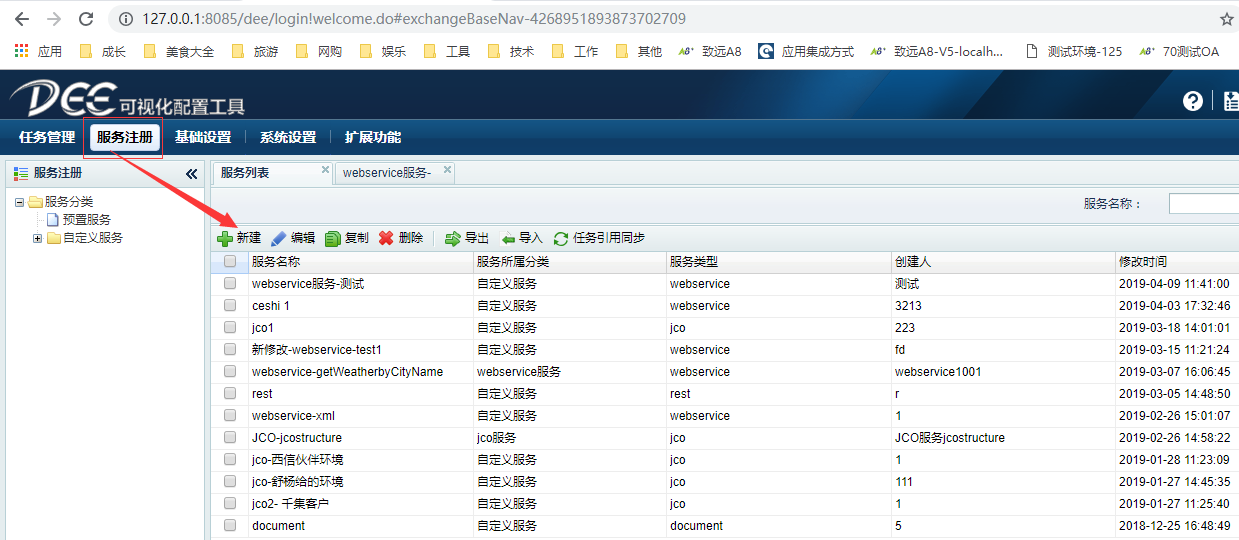Image resolution: width=1239 pixels, height=540 pixels.
Task: Click the Import (导入) arrow icon
Action: pos(508,239)
